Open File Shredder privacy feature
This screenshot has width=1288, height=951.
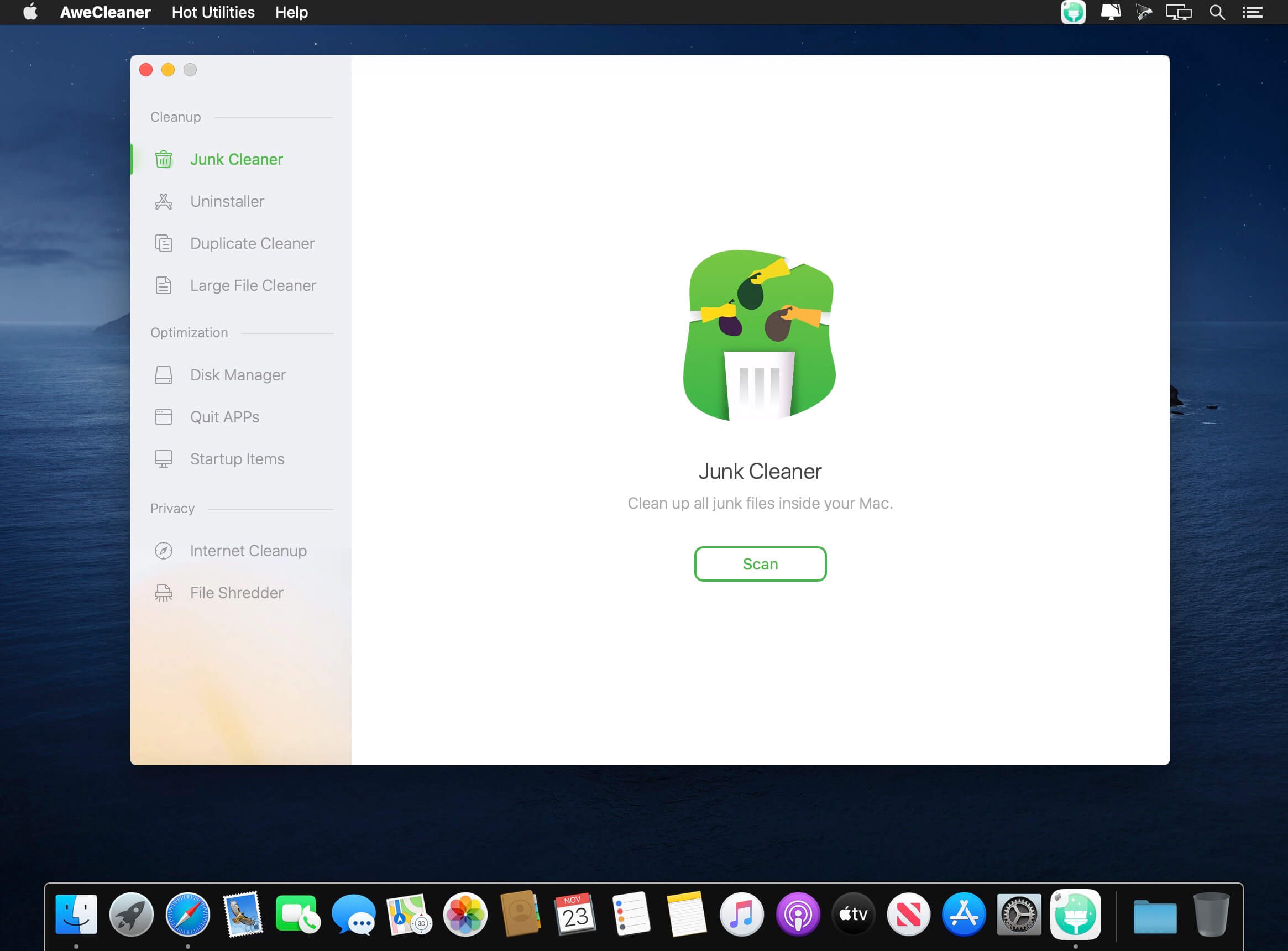tap(237, 593)
